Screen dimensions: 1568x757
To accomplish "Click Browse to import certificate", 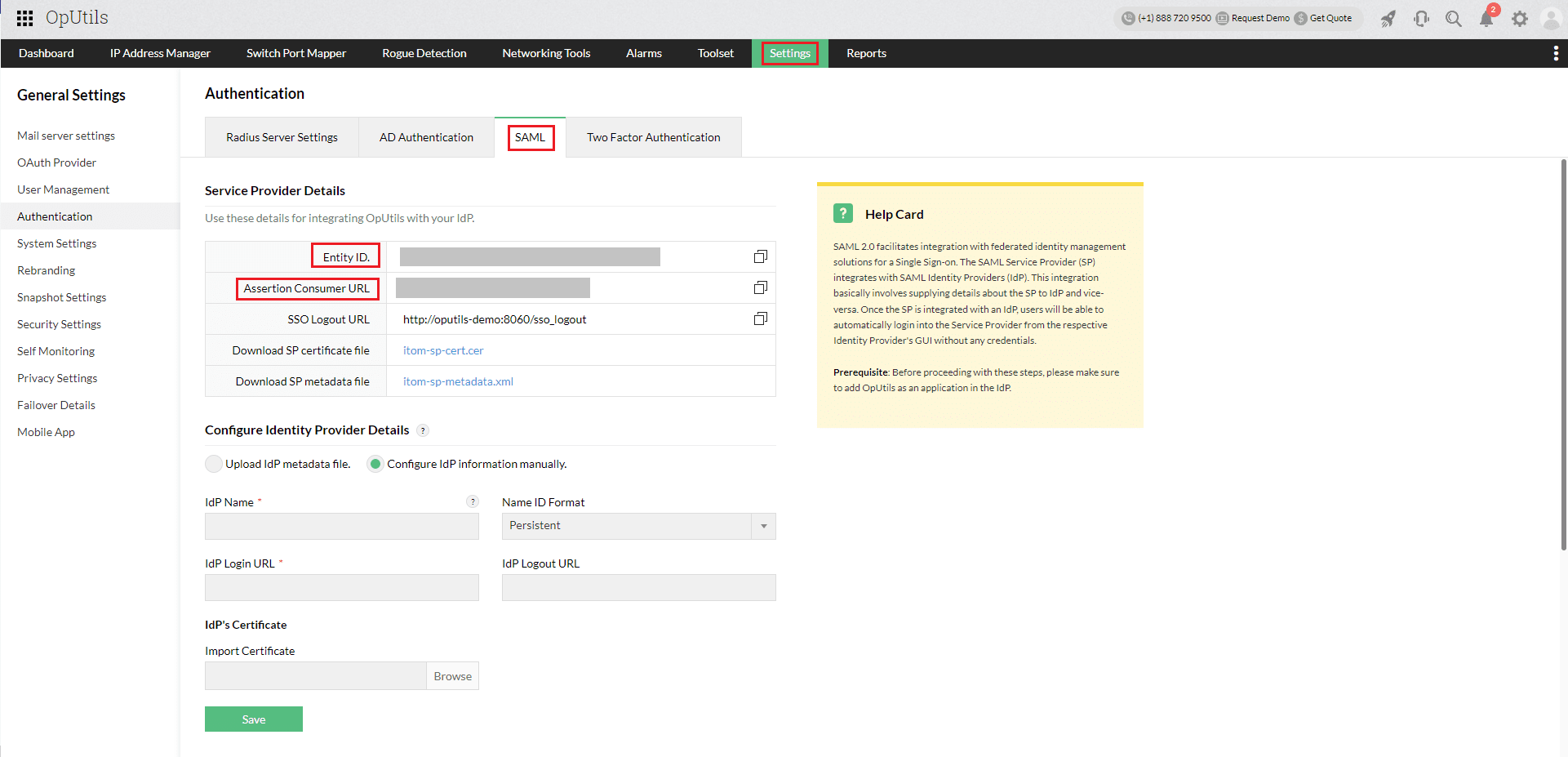I will [x=453, y=676].
